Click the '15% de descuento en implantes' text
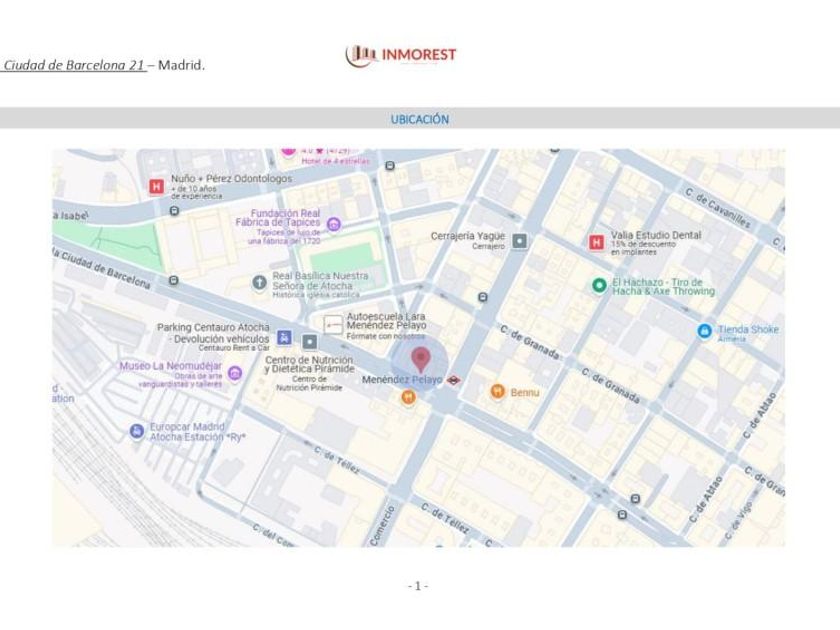This screenshot has width=840, height=630. point(643,248)
